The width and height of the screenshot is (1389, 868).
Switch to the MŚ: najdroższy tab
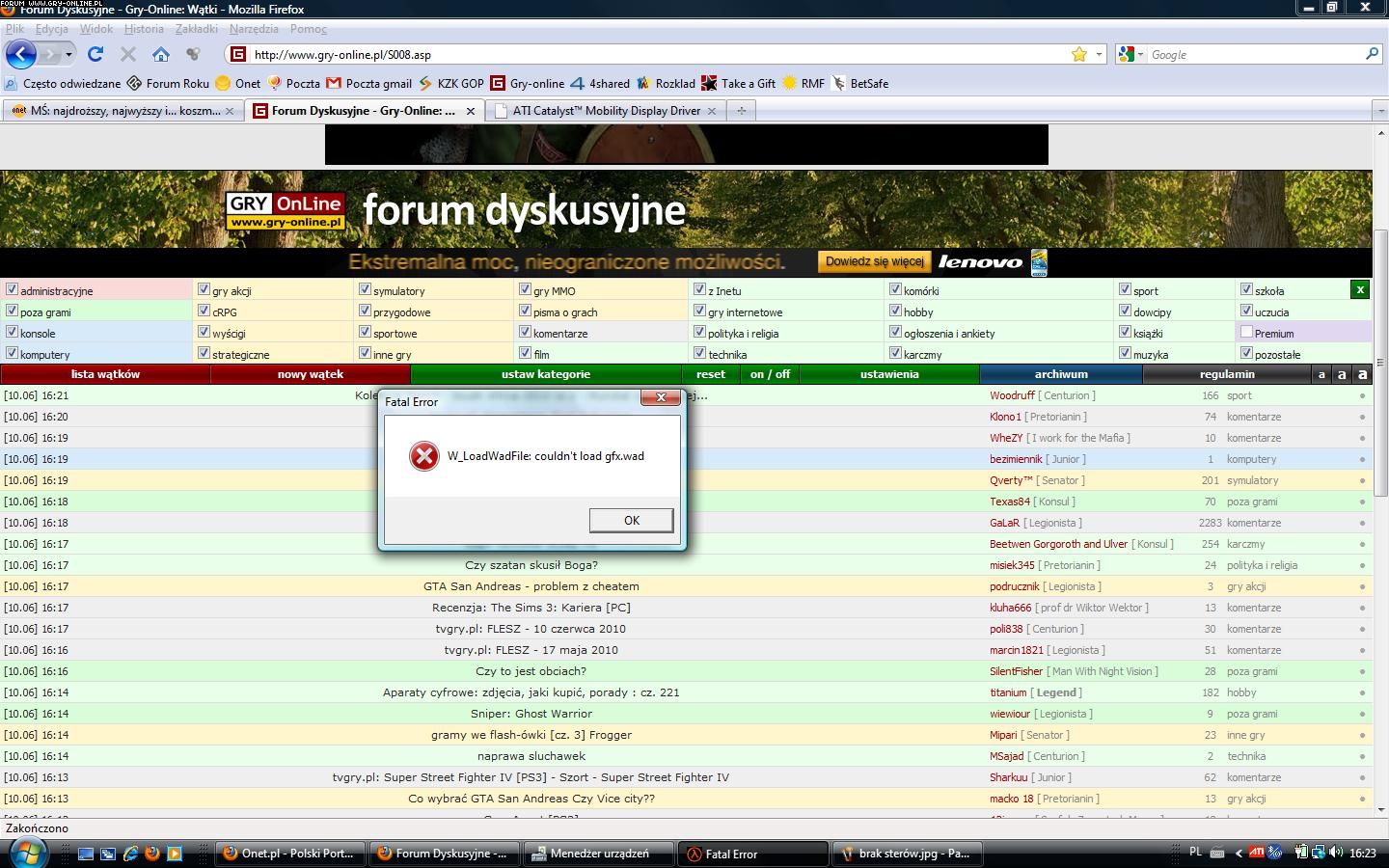tap(122, 111)
